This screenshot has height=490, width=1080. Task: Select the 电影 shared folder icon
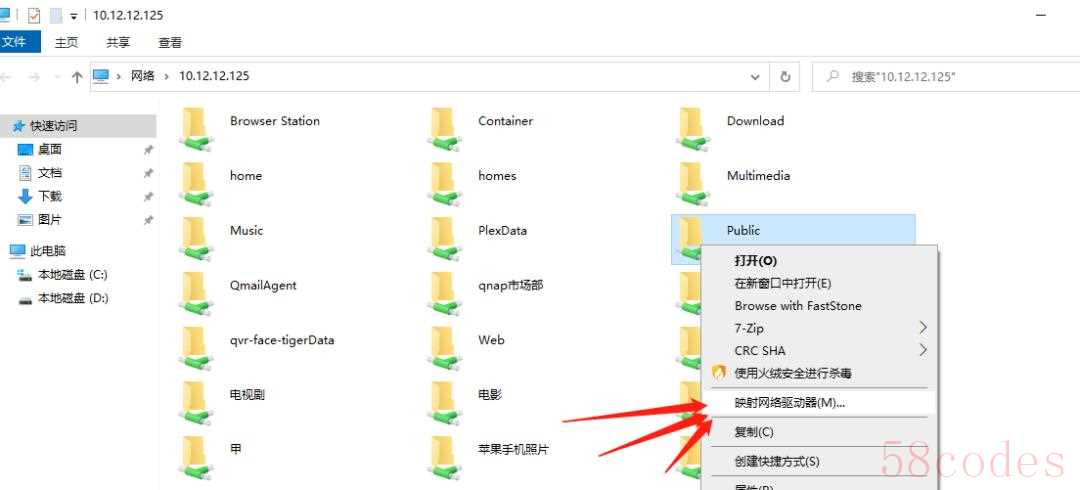pos(444,403)
